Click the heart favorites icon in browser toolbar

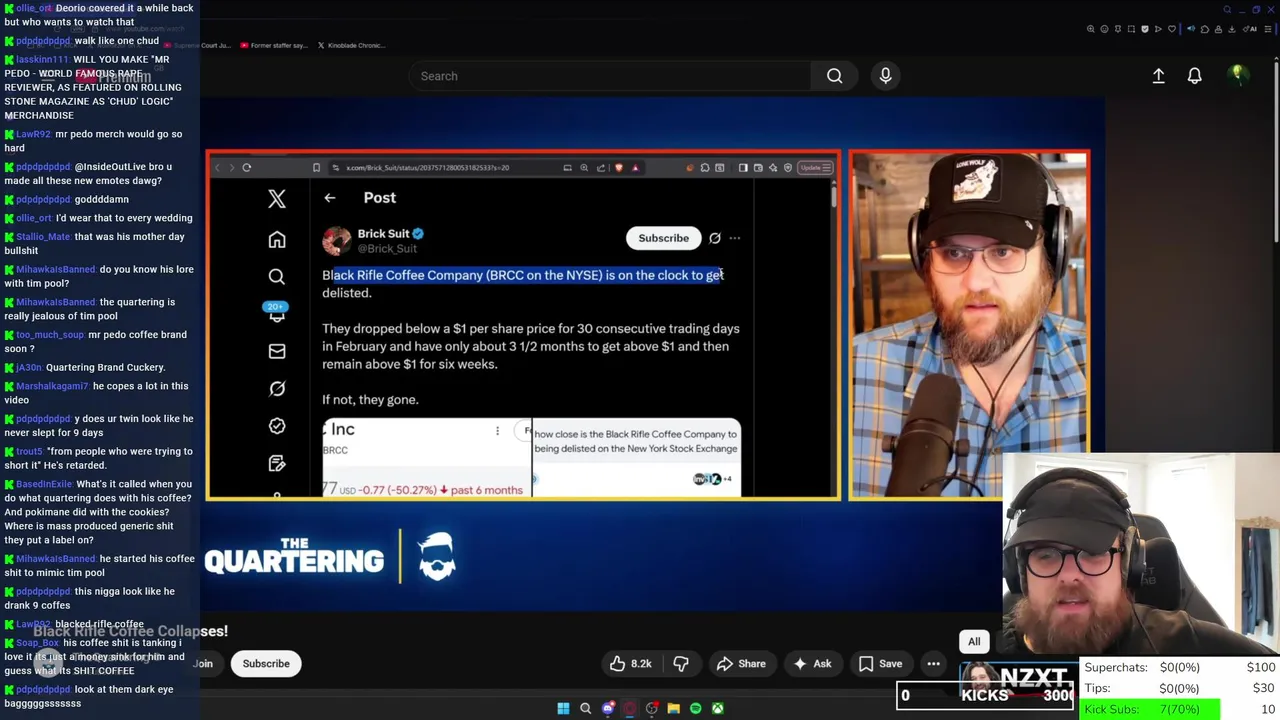point(1172,29)
